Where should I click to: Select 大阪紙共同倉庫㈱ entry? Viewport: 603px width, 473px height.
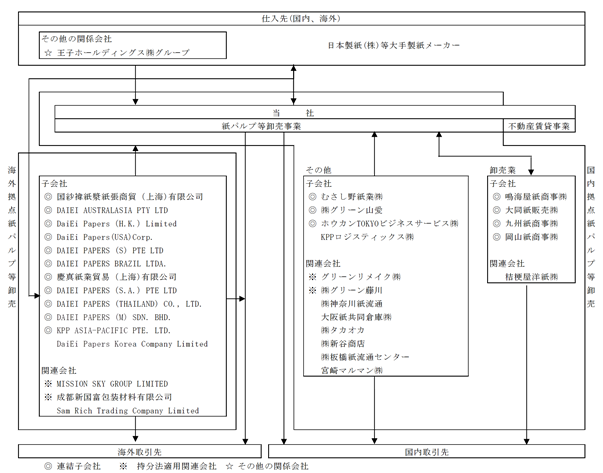(356, 317)
